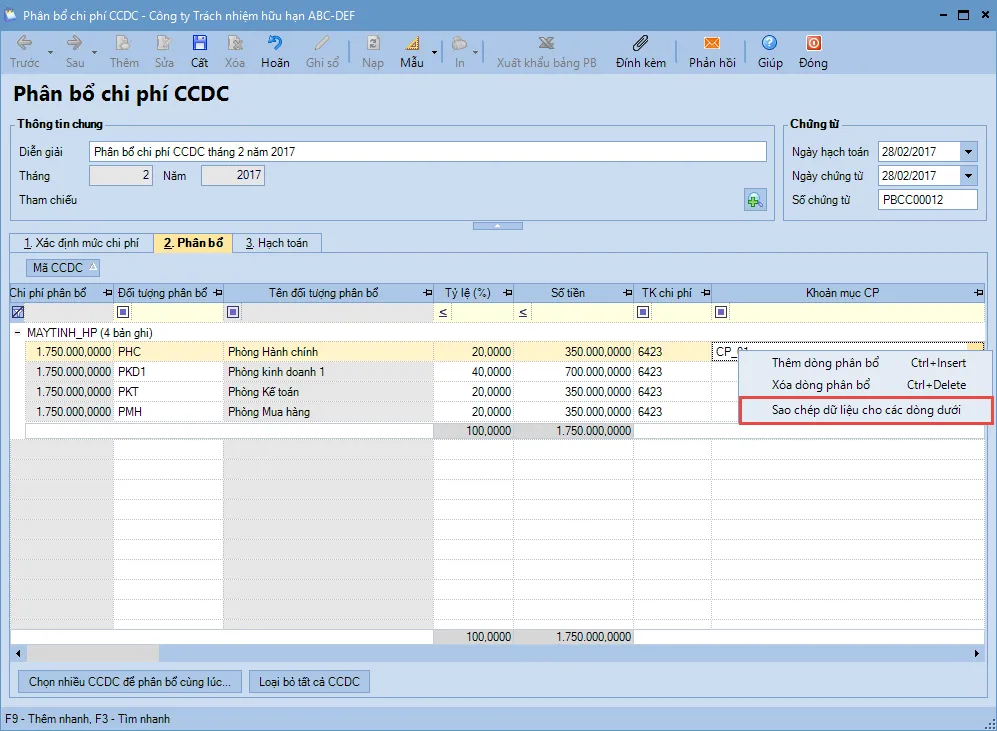Click into the Diễn giải text field
Image resolution: width=997 pixels, height=731 pixels.
pyautogui.click(x=427, y=152)
